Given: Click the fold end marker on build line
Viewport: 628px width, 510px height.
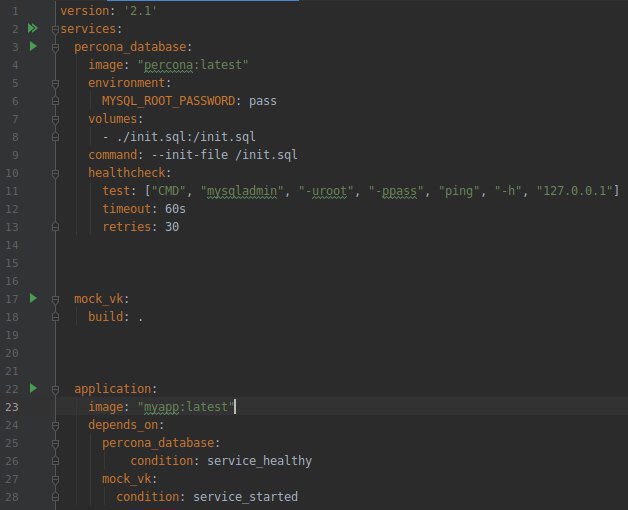Looking at the screenshot, I should (55, 317).
